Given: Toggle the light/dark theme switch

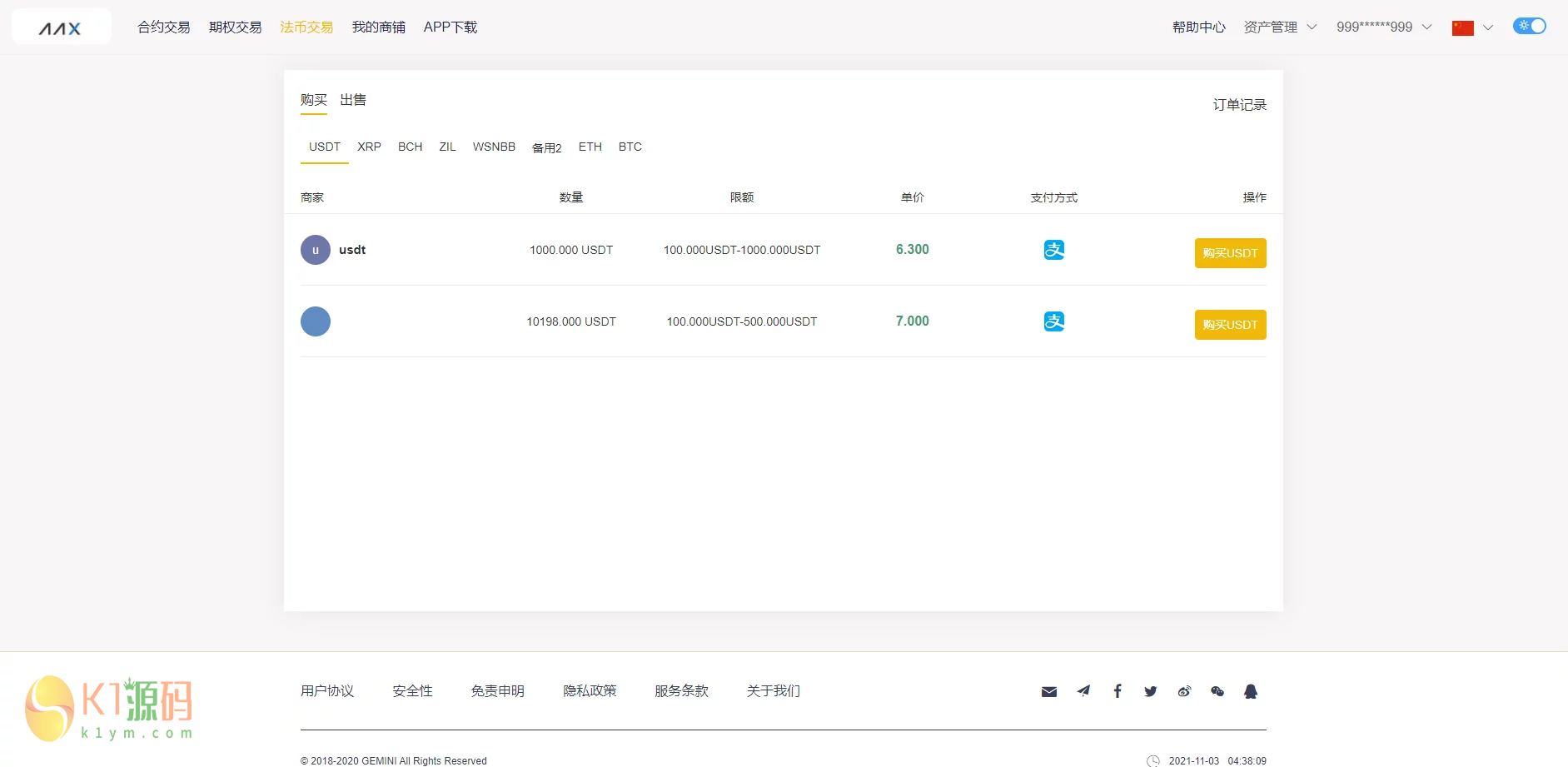Looking at the screenshot, I should 1529,26.
